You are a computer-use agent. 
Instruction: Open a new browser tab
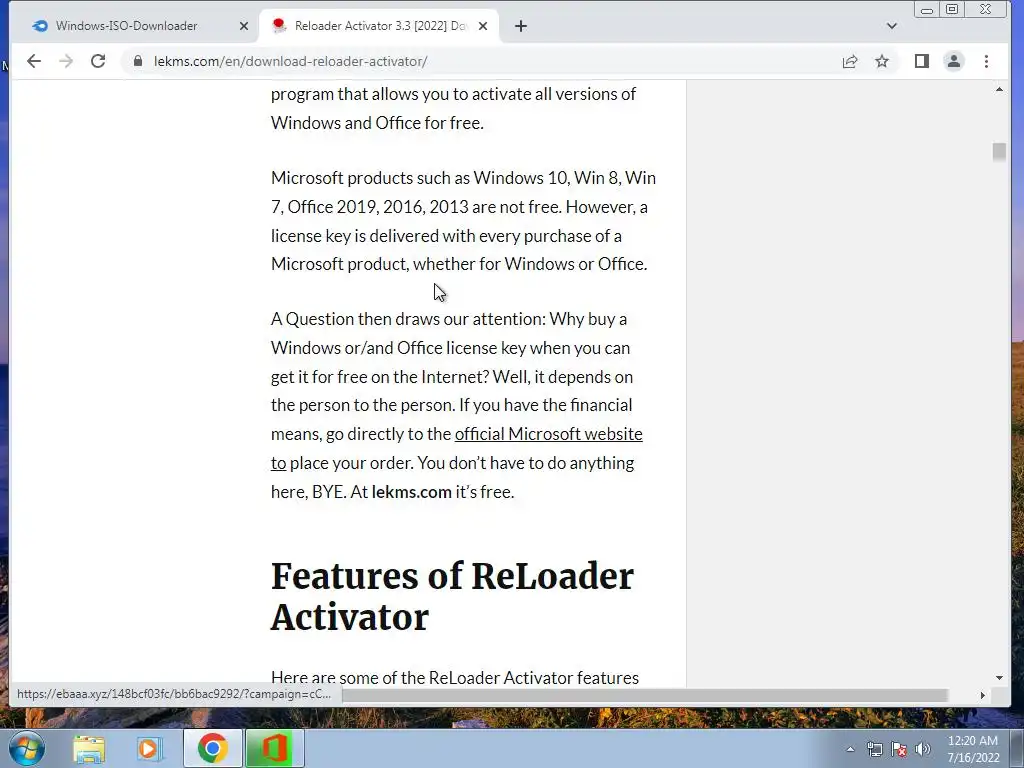[x=520, y=26]
